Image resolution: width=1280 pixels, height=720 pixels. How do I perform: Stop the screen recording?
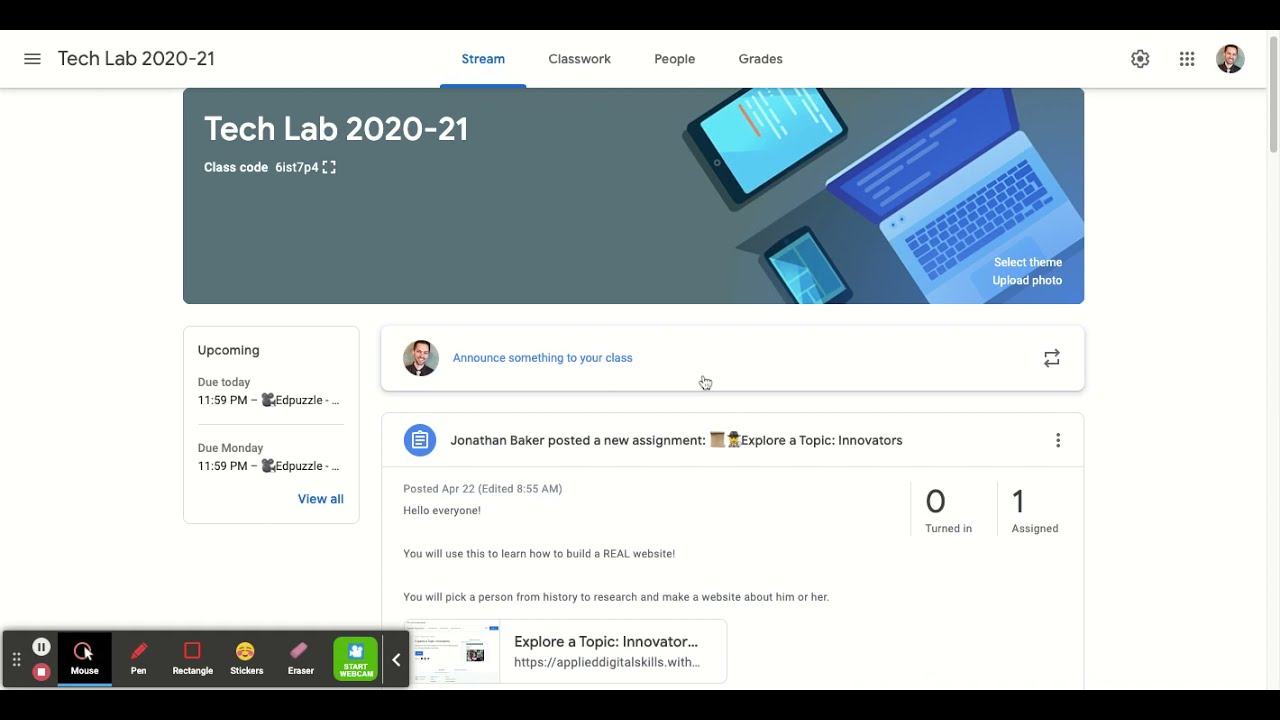tap(41, 672)
